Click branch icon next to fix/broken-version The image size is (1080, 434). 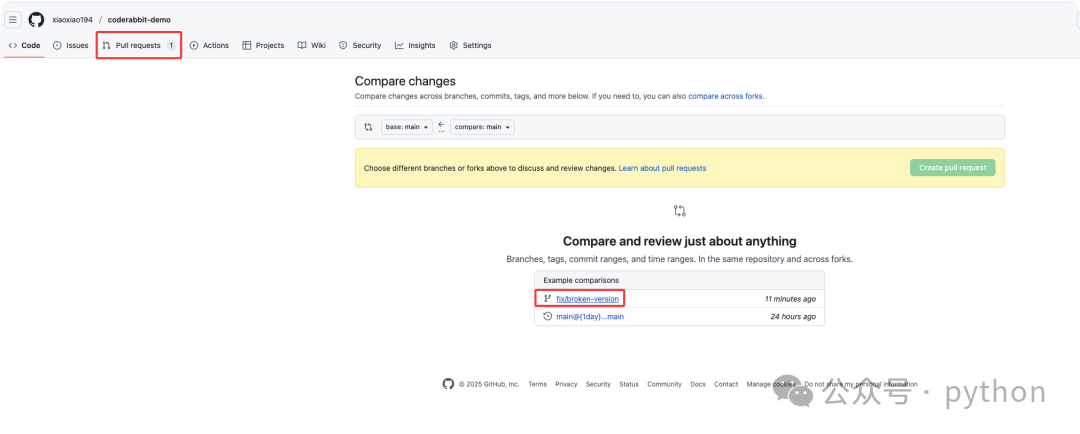coord(548,299)
